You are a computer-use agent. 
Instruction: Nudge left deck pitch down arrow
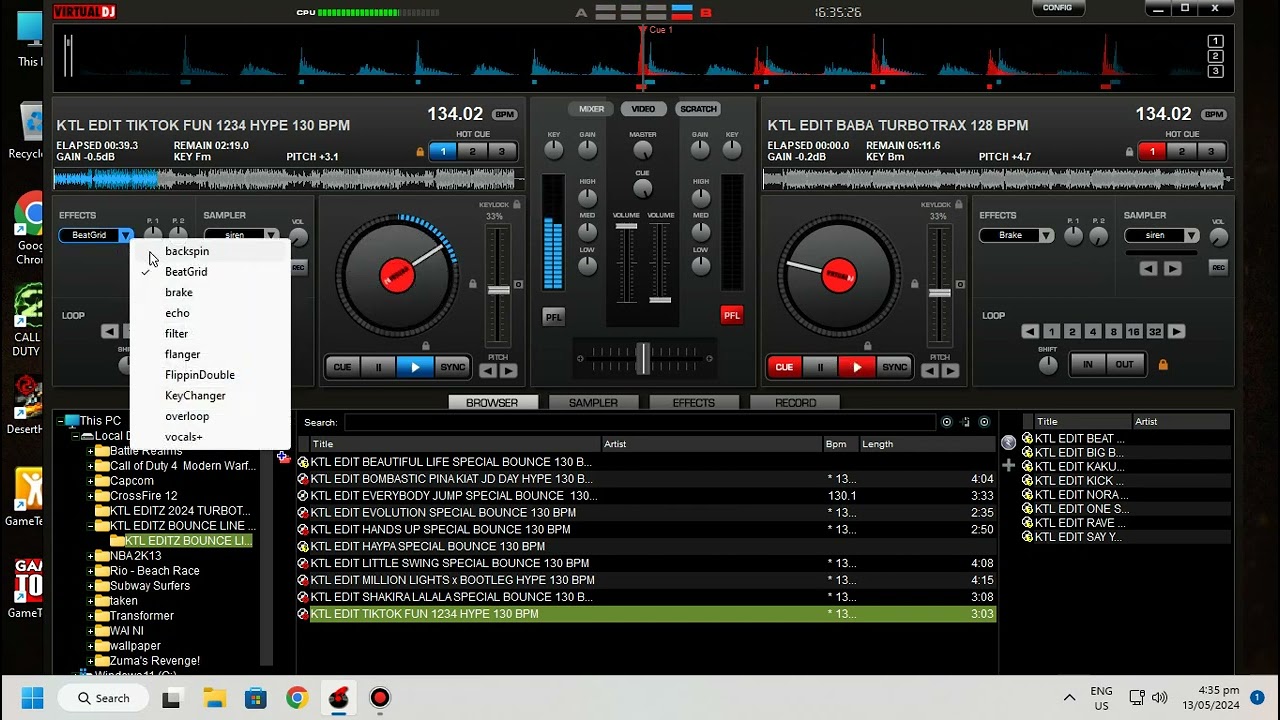coord(488,371)
